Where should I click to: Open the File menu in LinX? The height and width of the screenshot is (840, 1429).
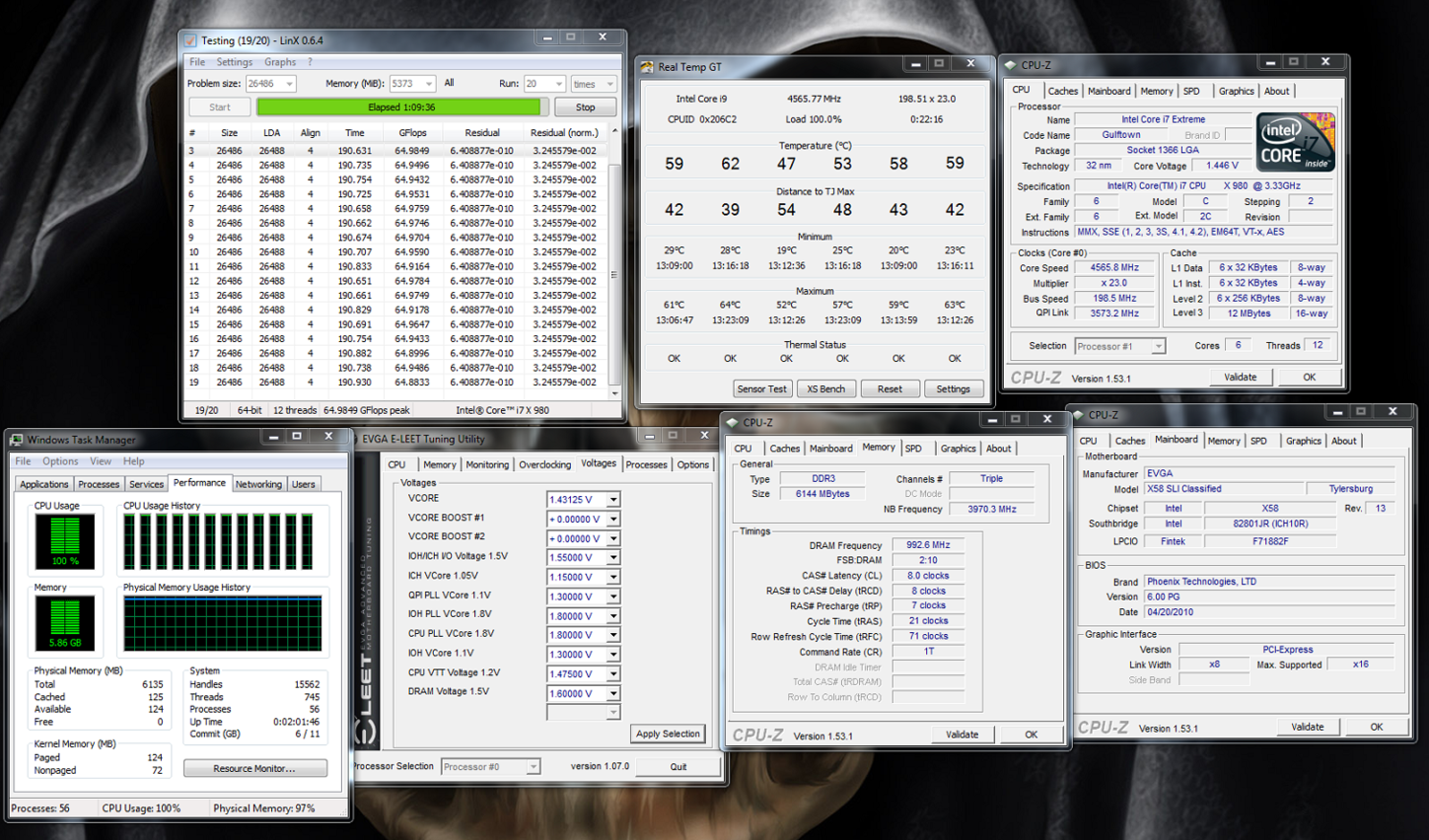point(197,62)
